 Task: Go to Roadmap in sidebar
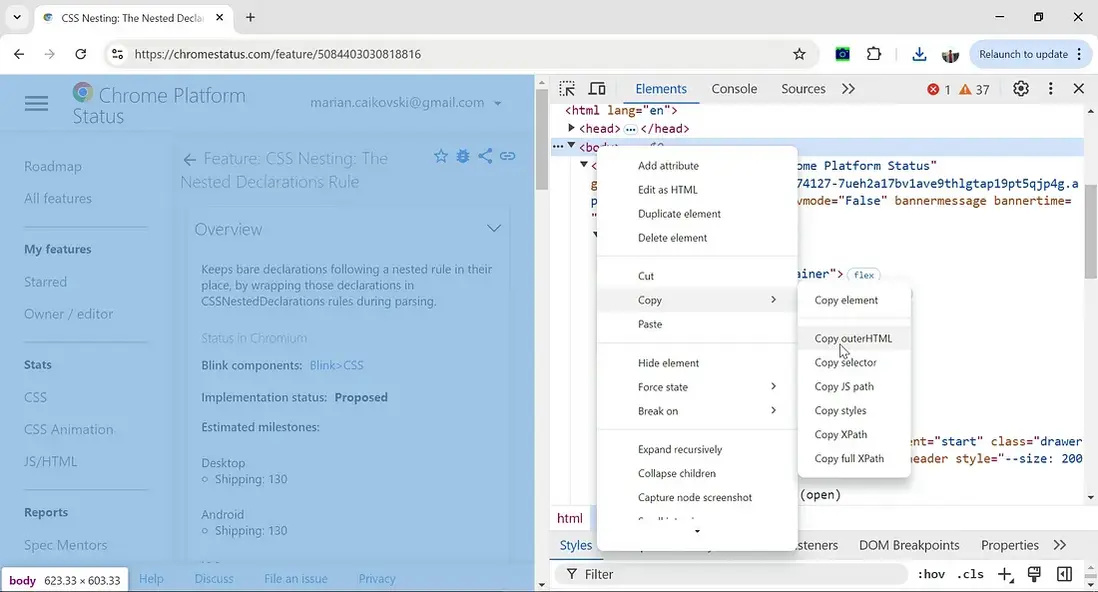coord(53,167)
